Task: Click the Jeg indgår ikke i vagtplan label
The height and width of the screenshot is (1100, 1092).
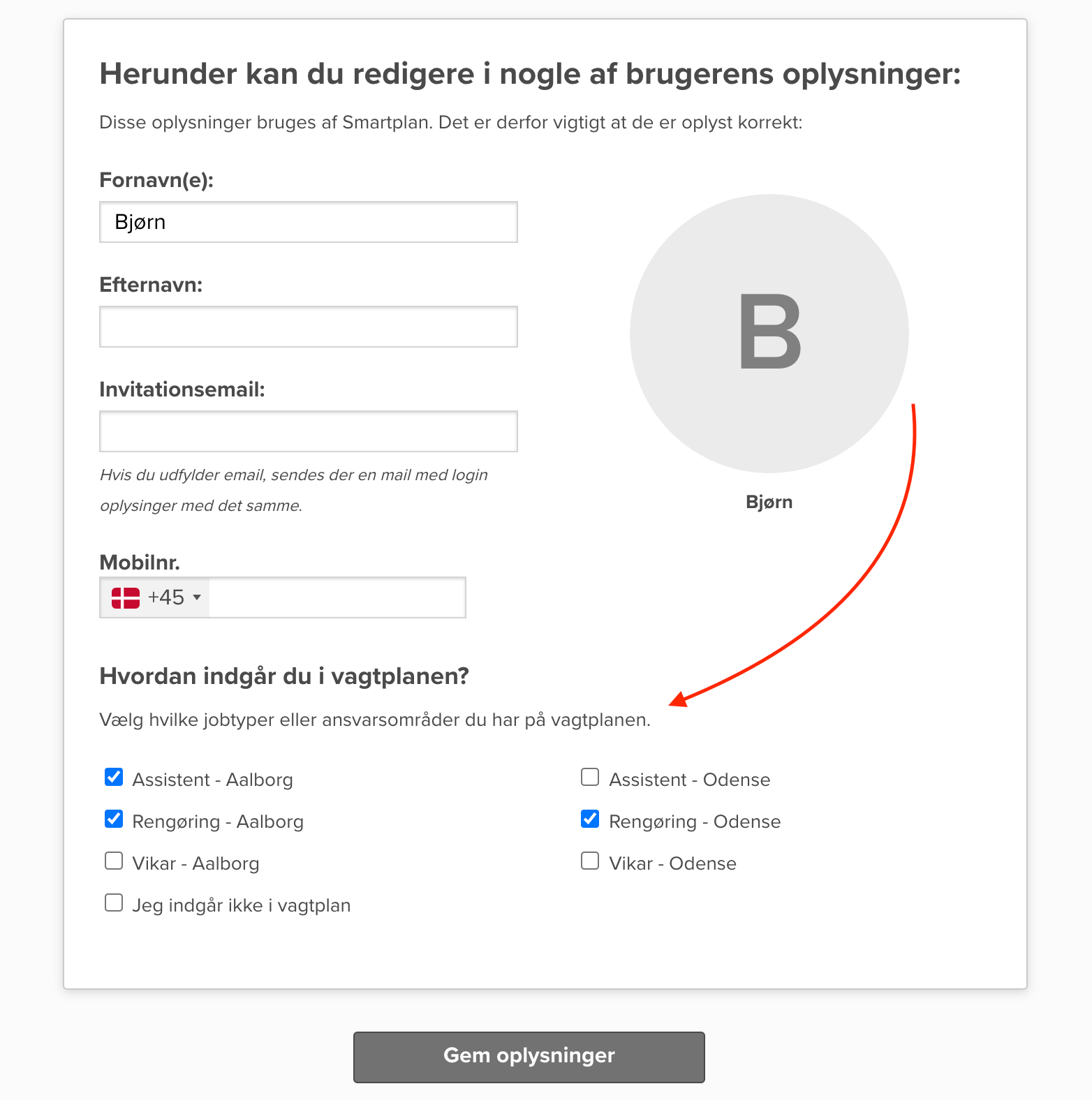Action: click(x=241, y=905)
